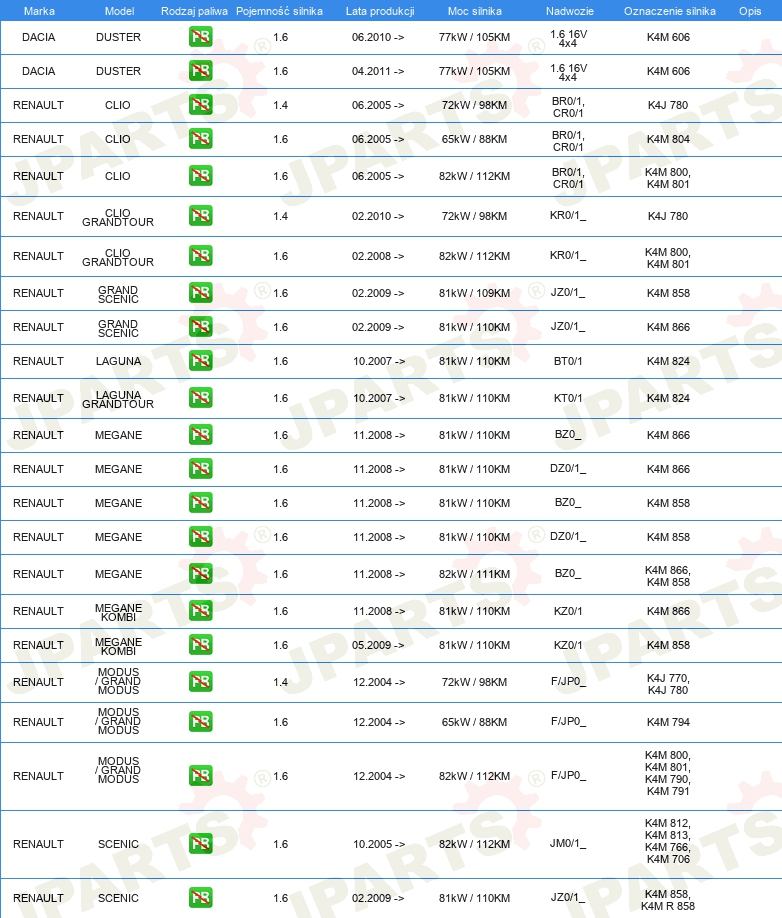The width and height of the screenshot is (782, 918).
Task: Click fuel icon in Laguna Grandtour KT0/1 row
Action: (201, 398)
